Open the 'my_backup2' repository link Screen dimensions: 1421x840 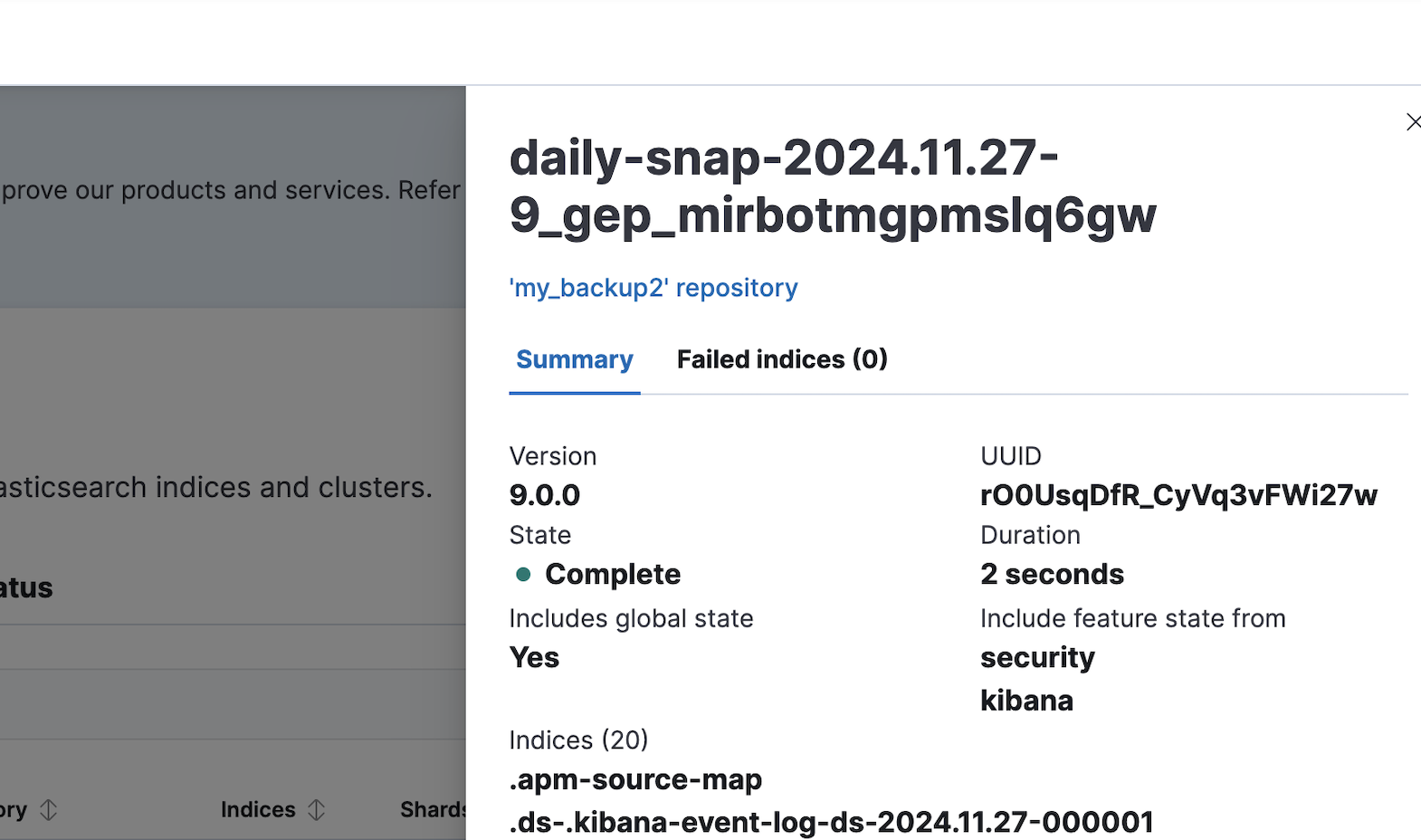pos(653,288)
